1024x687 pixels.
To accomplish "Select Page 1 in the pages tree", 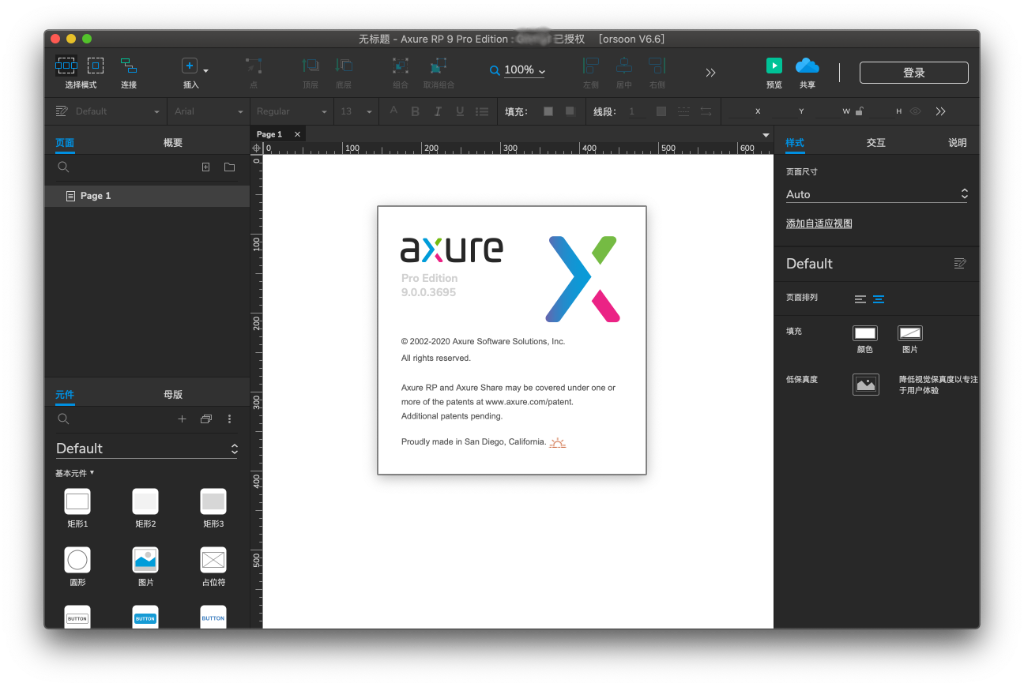I will point(147,196).
